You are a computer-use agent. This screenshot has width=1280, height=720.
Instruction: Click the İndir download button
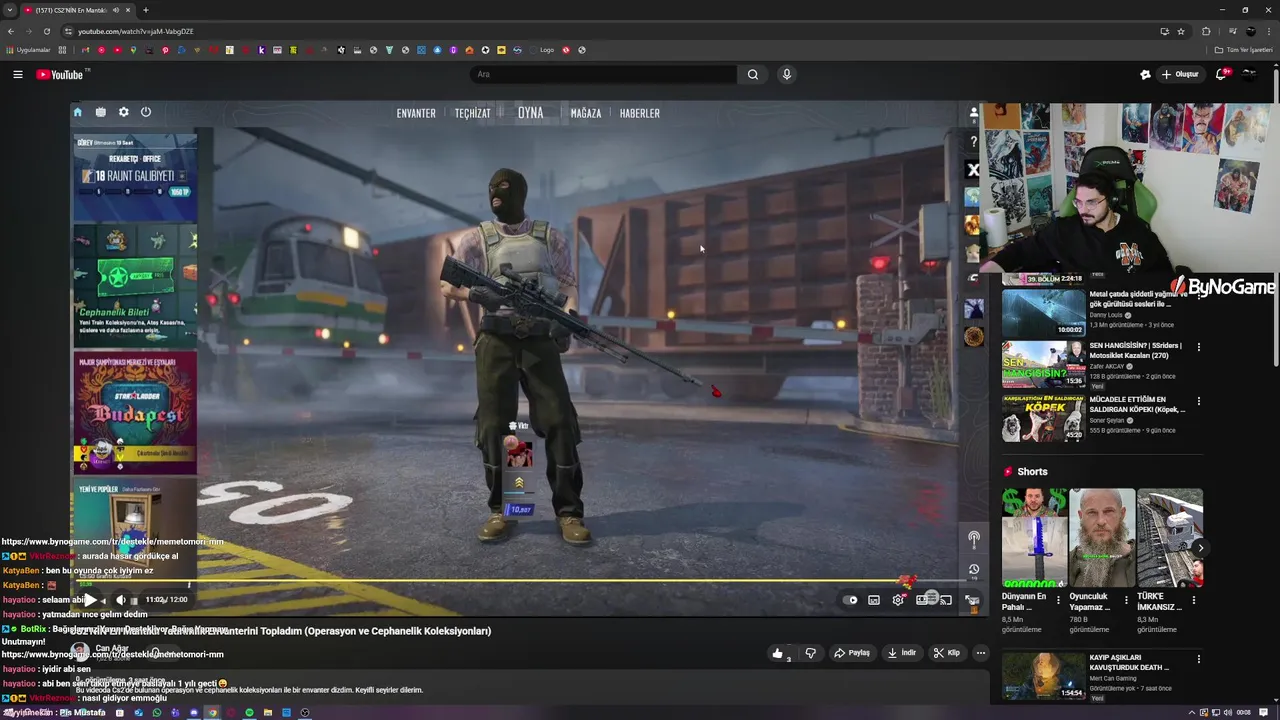(x=902, y=653)
